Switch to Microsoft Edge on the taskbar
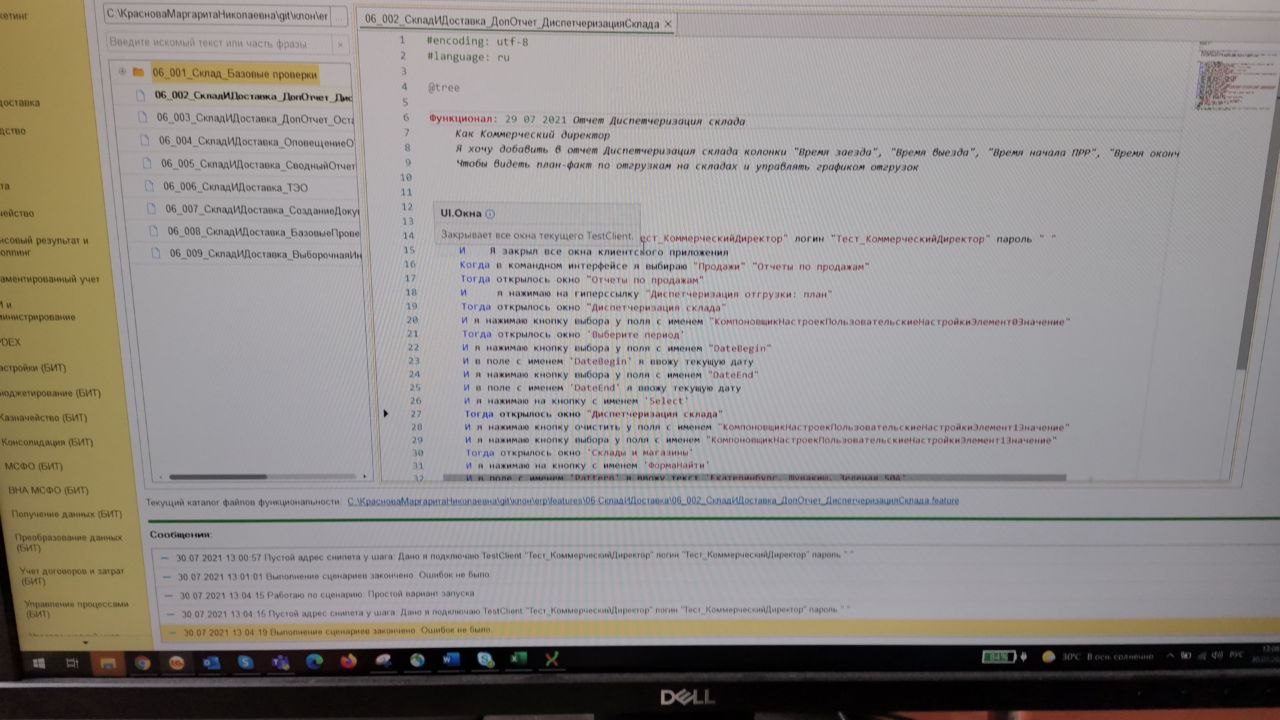Viewport: 1280px width, 720px height. tap(314, 661)
